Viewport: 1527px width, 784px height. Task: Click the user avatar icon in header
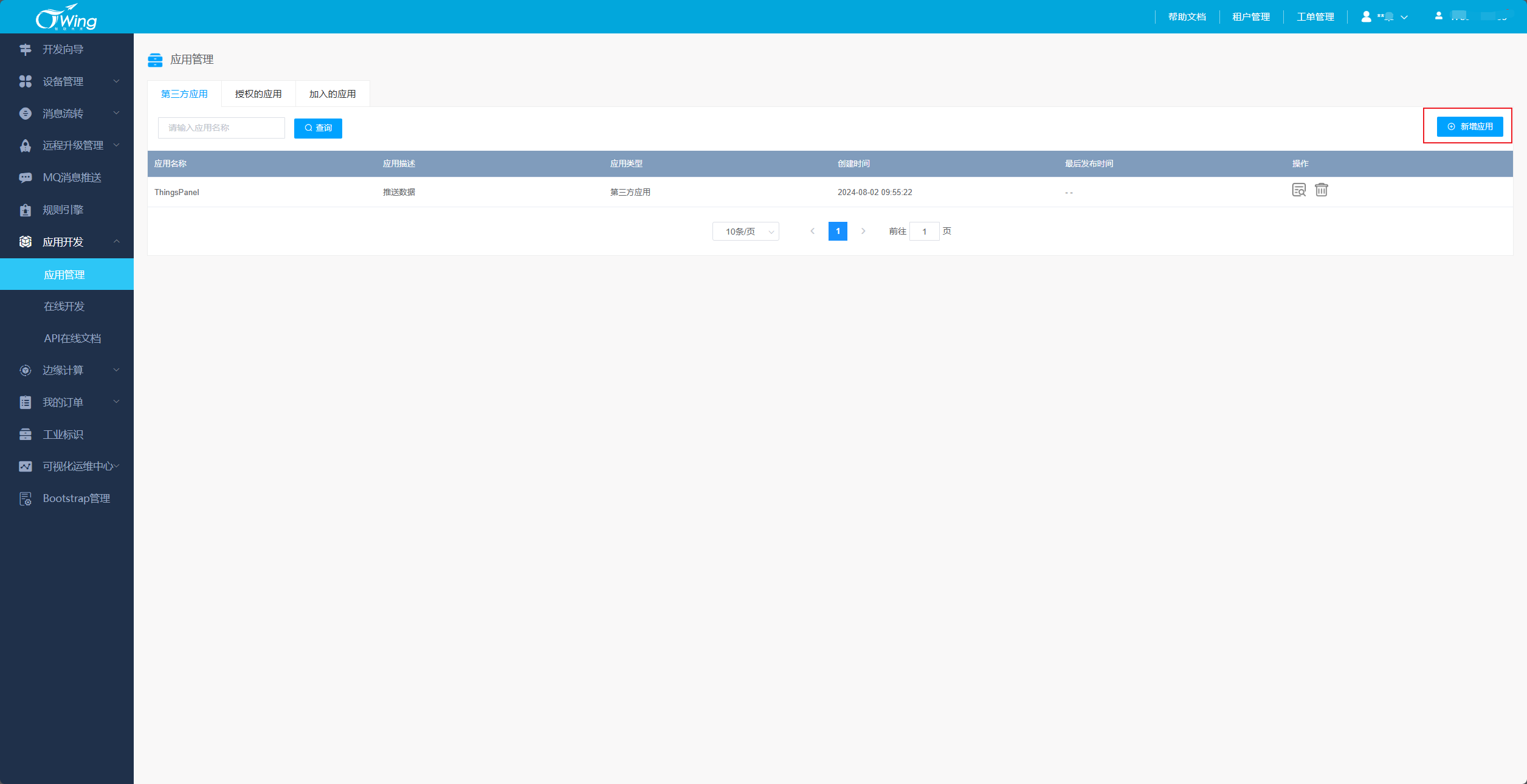coord(1366,17)
